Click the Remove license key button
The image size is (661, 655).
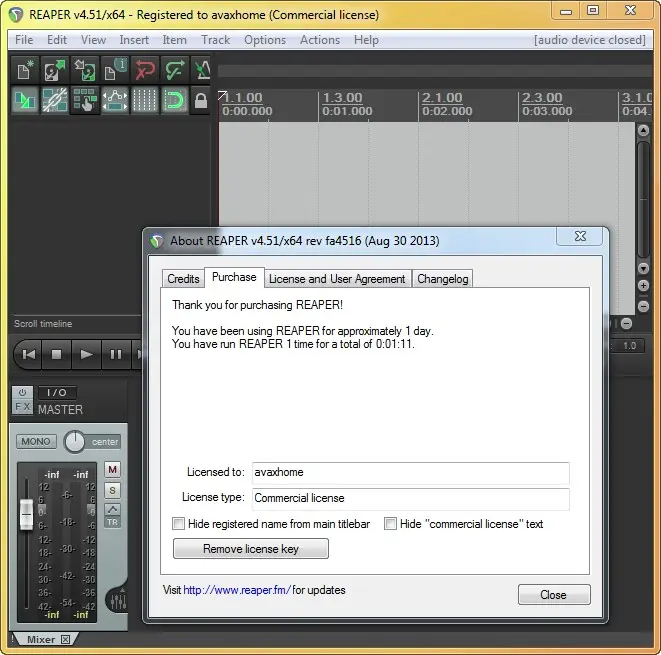pyautogui.click(x=251, y=549)
